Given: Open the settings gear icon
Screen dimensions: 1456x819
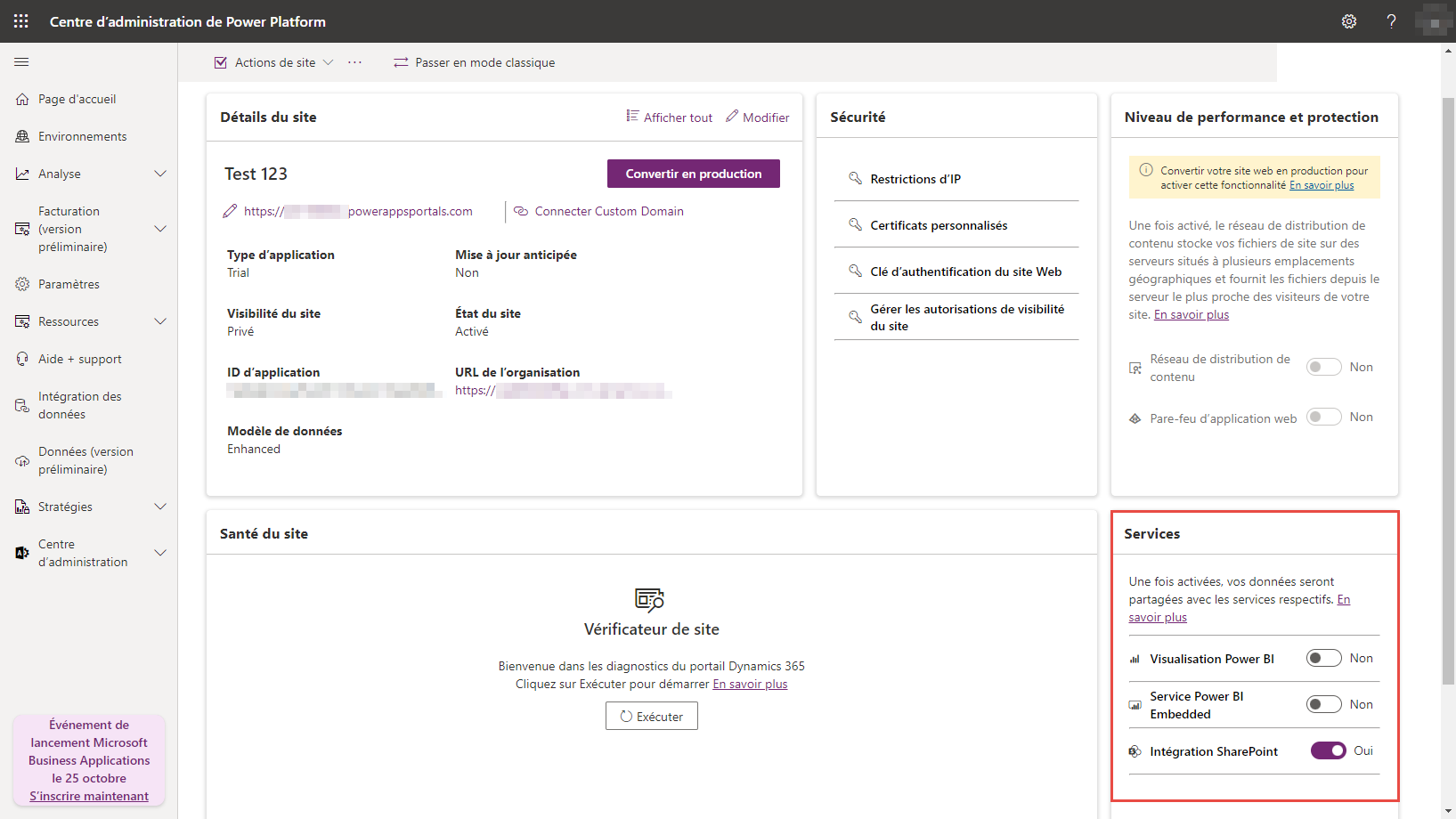Looking at the screenshot, I should (x=1349, y=21).
